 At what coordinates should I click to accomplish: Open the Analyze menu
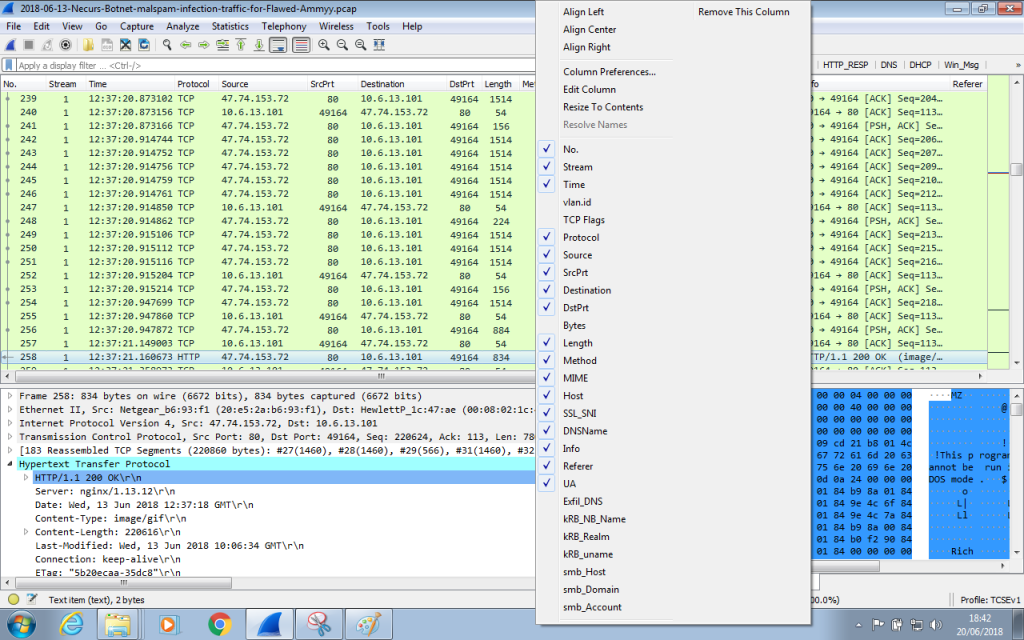point(182,26)
